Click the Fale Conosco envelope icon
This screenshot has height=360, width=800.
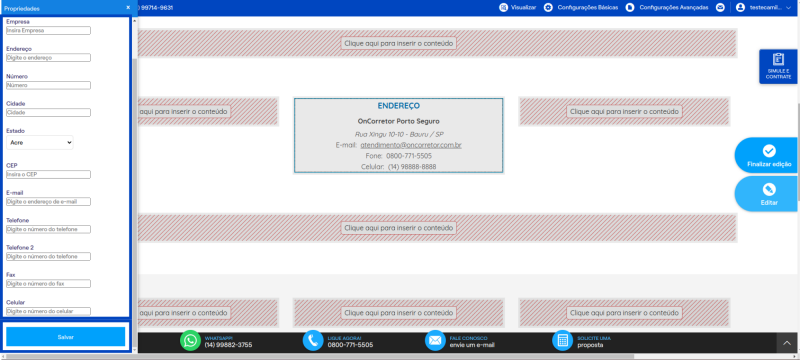tap(435, 341)
